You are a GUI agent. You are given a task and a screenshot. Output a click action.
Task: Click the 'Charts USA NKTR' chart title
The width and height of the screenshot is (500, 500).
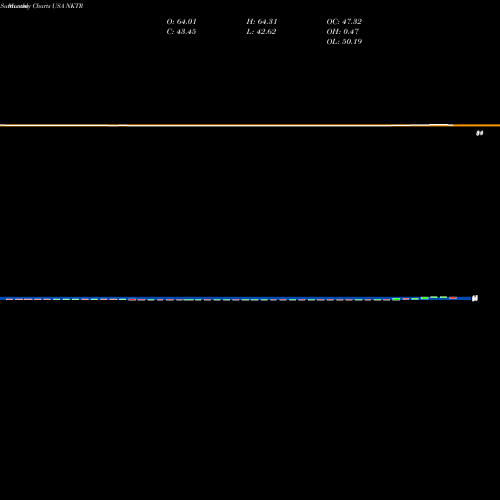(58, 6)
